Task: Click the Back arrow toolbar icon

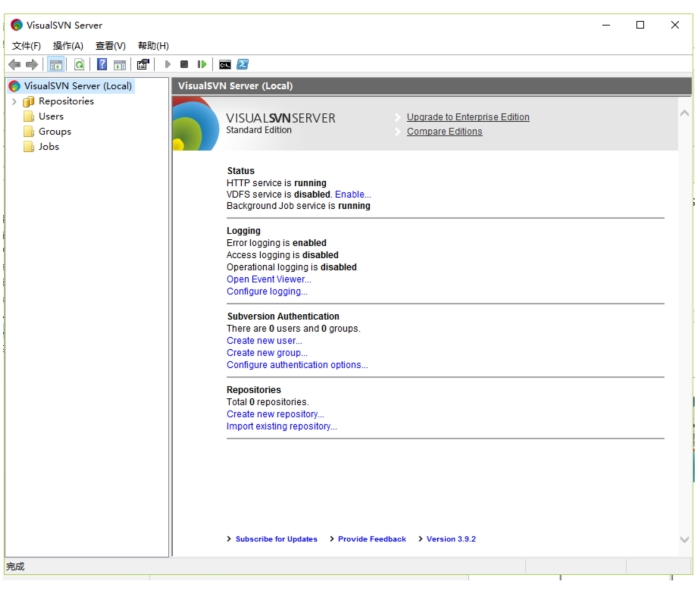Action: [x=15, y=65]
